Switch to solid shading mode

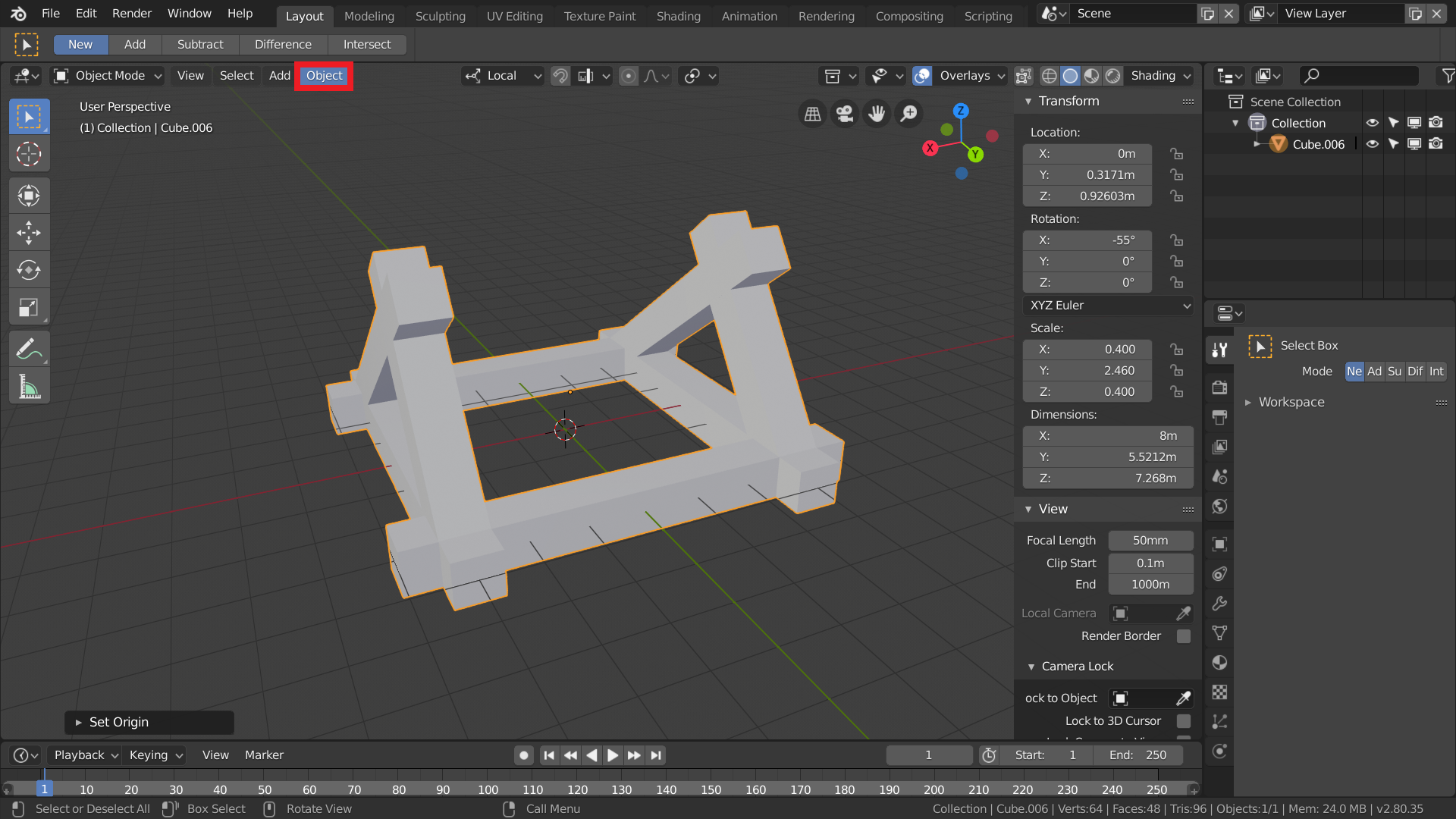pos(1070,76)
